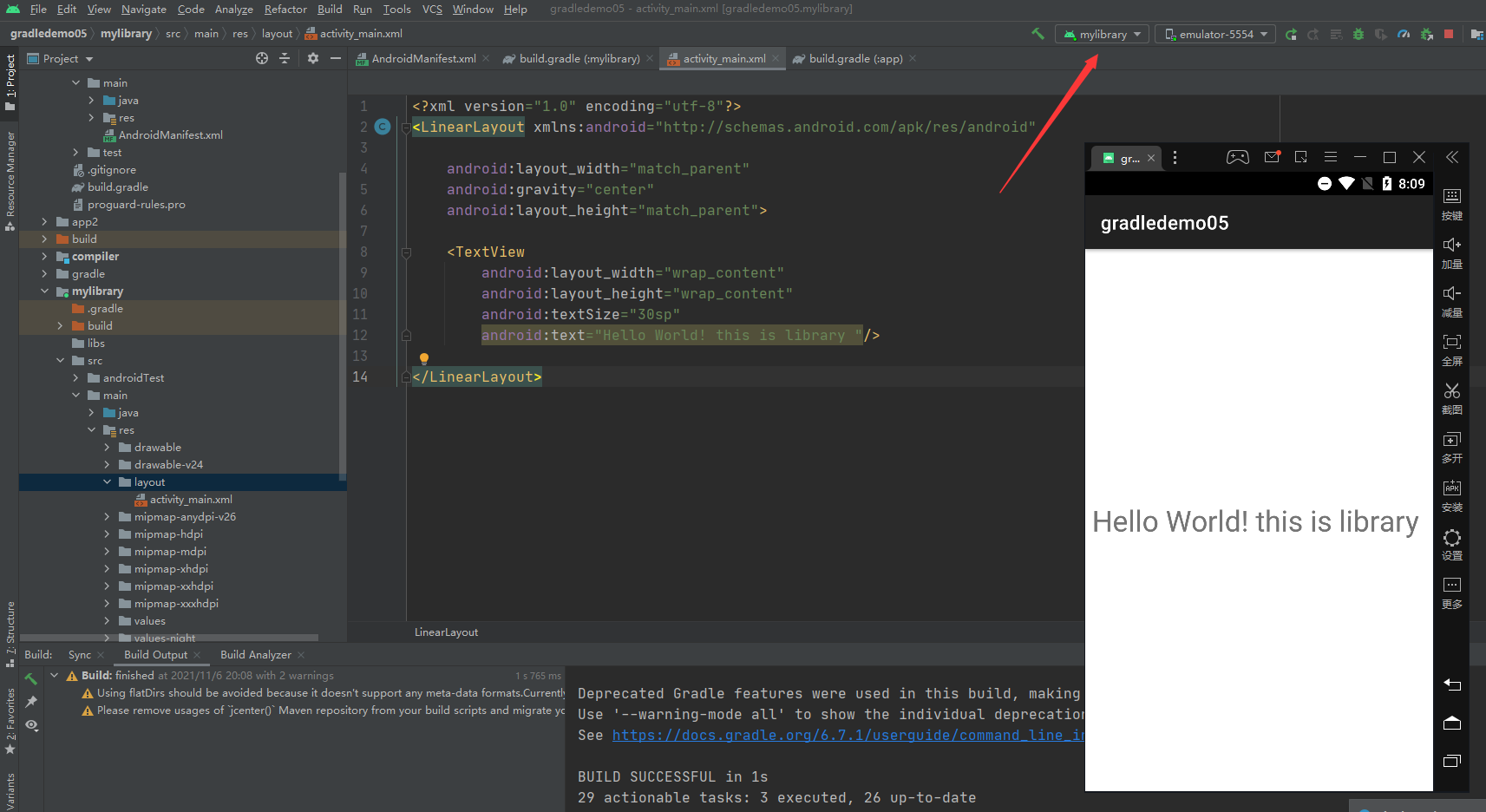This screenshot has width=1486, height=812.
Task: Click the emulator recent apps button
Action: tap(1452, 761)
